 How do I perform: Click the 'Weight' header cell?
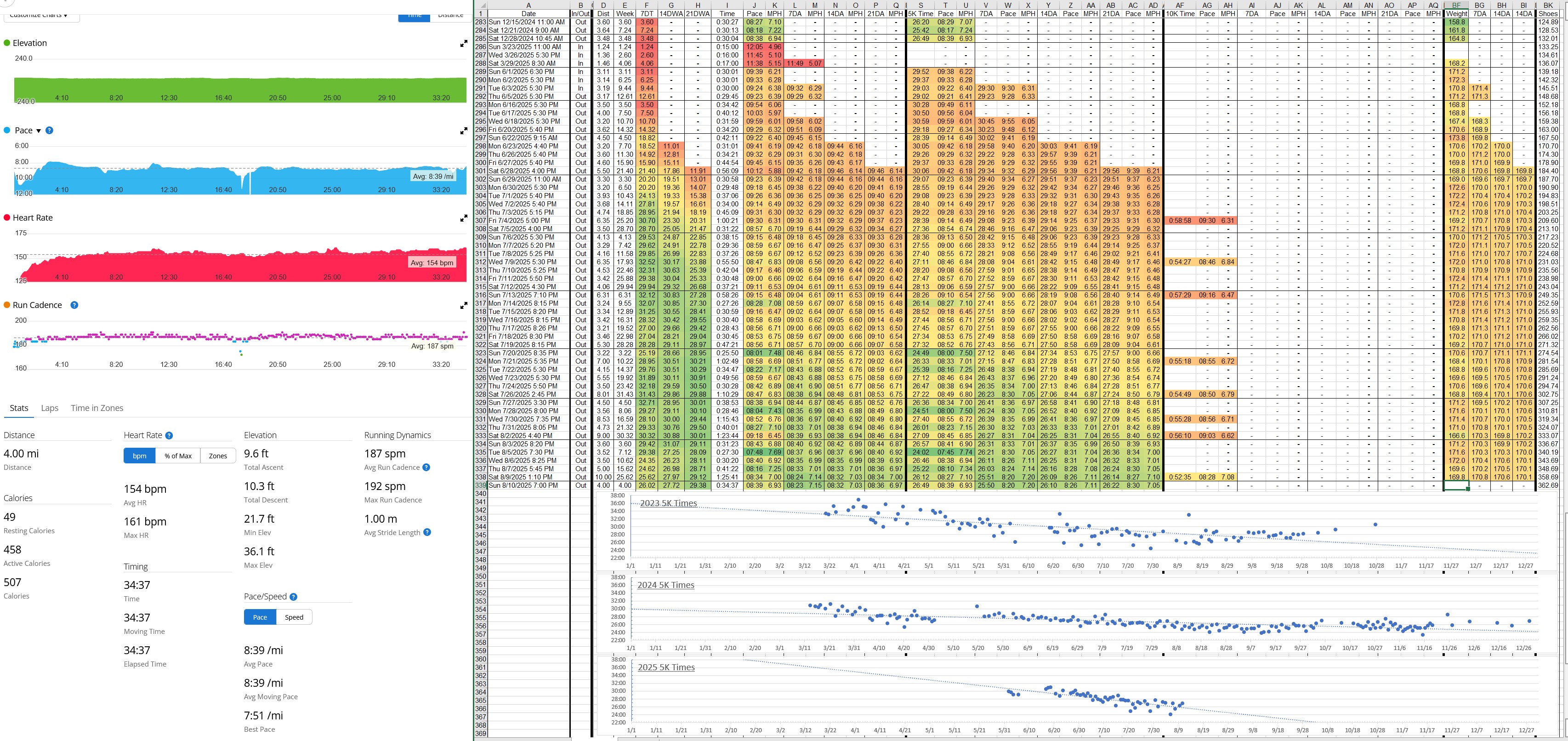1456,14
